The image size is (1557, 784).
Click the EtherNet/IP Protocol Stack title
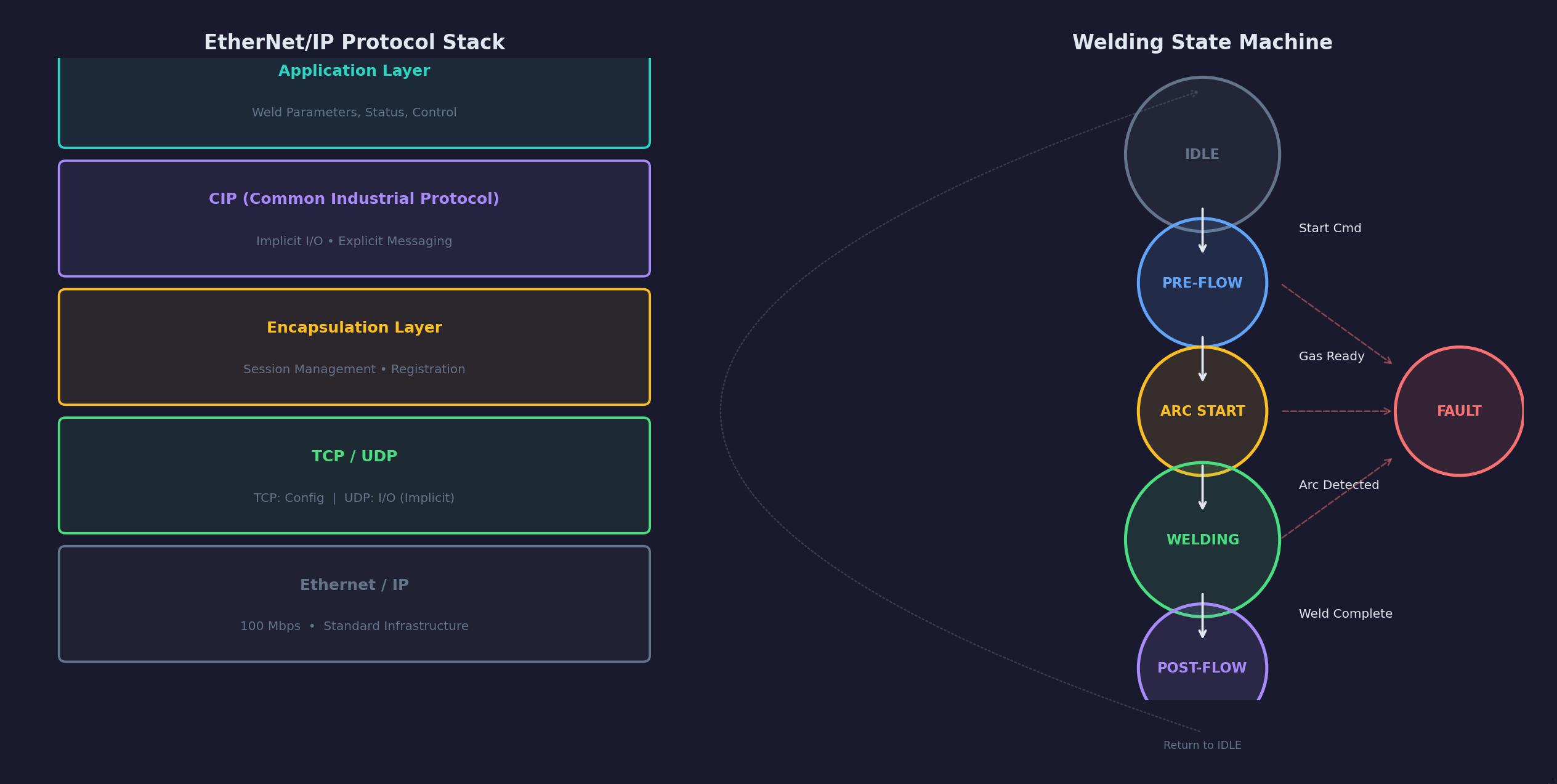354,42
